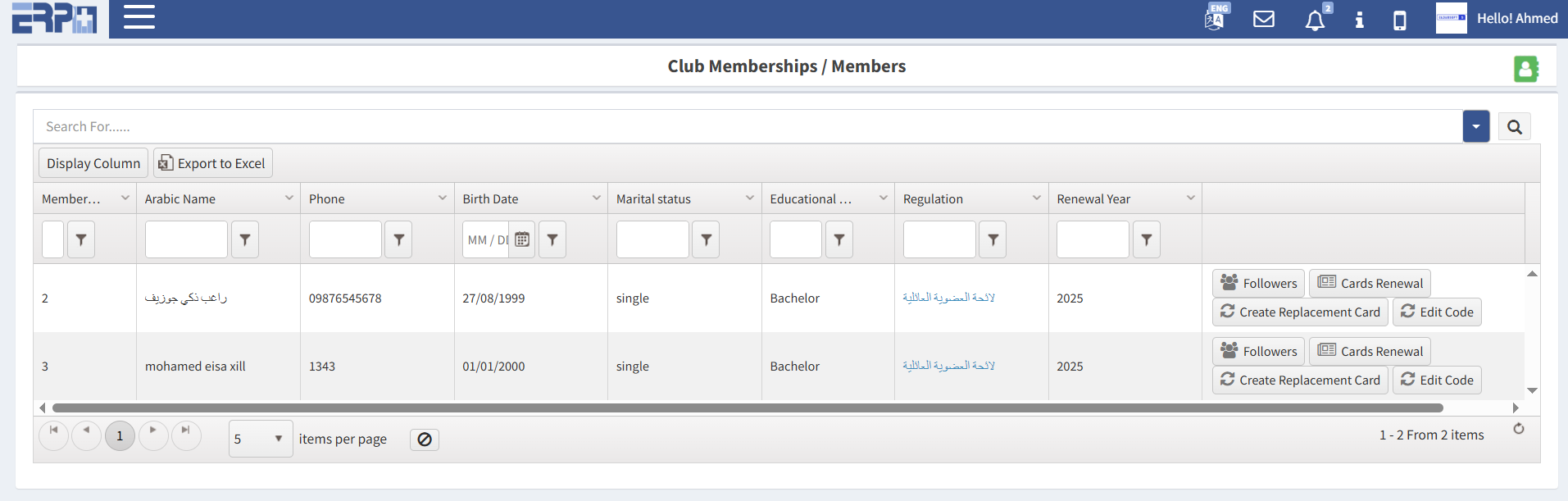Expand the search options dropdown arrow

tap(1475, 127)
